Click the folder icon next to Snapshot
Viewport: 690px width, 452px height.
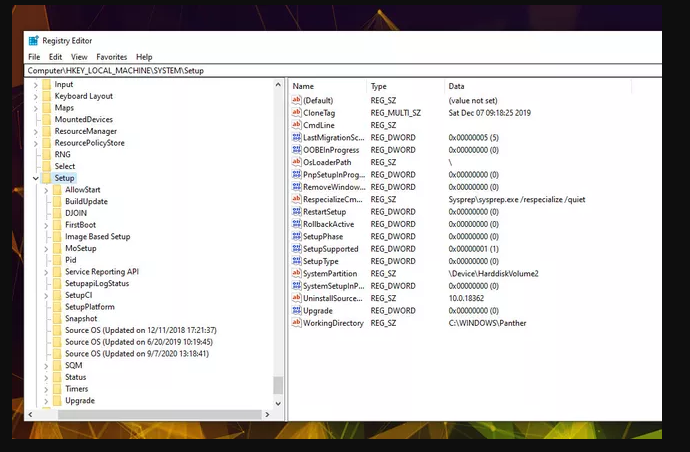coord(57,318)
